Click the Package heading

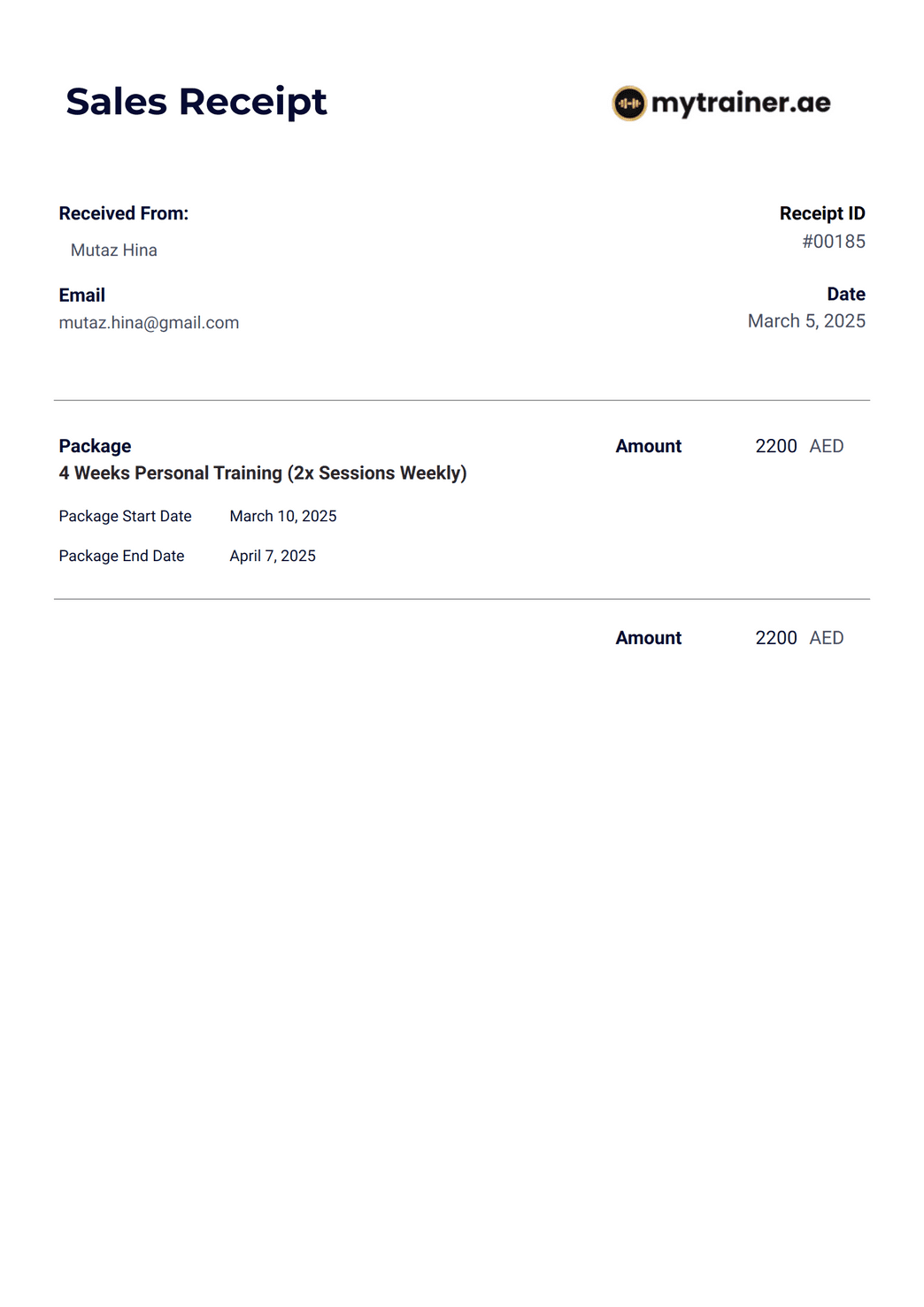(95, 446)
